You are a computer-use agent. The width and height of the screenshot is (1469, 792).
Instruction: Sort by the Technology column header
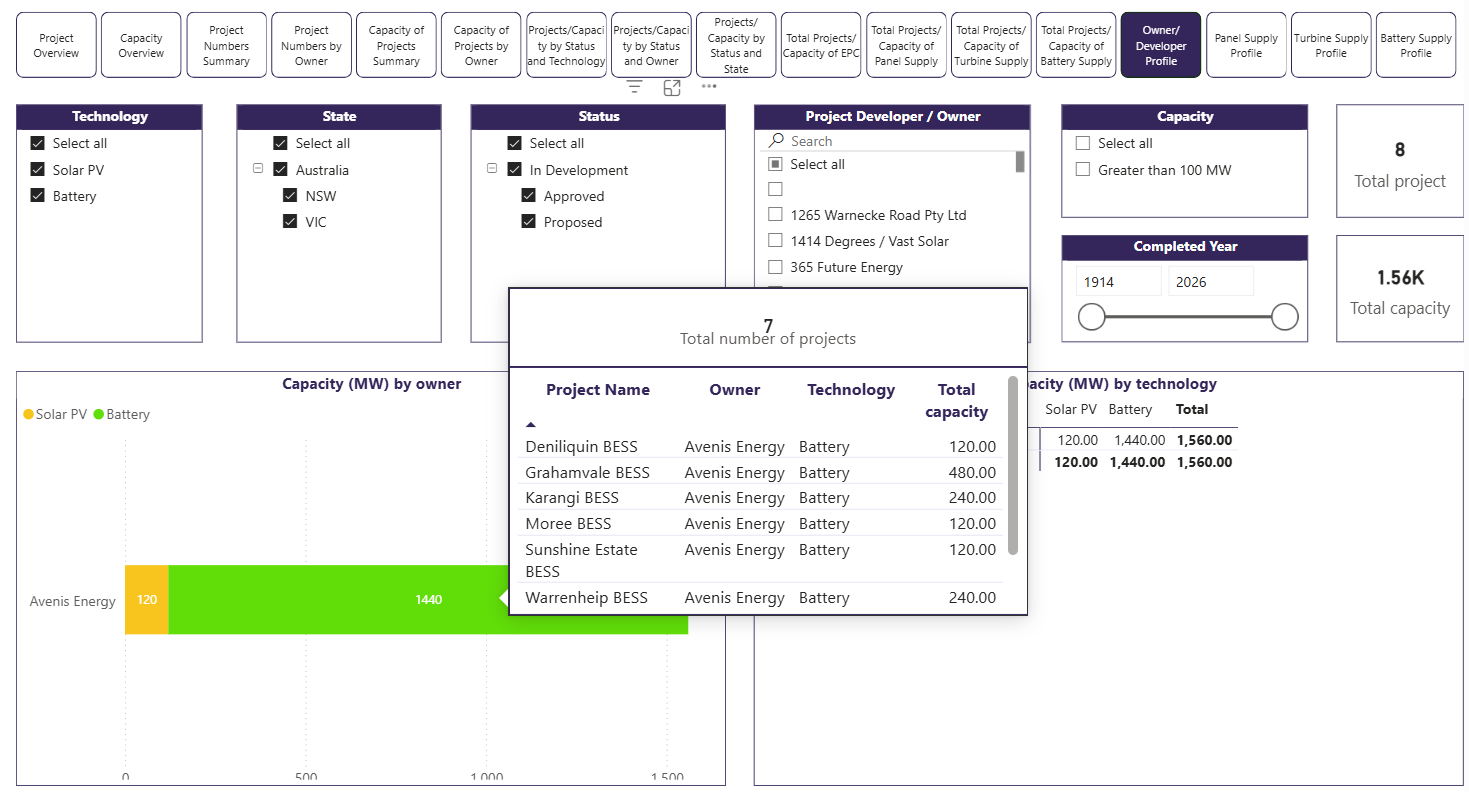coord(851,390)
